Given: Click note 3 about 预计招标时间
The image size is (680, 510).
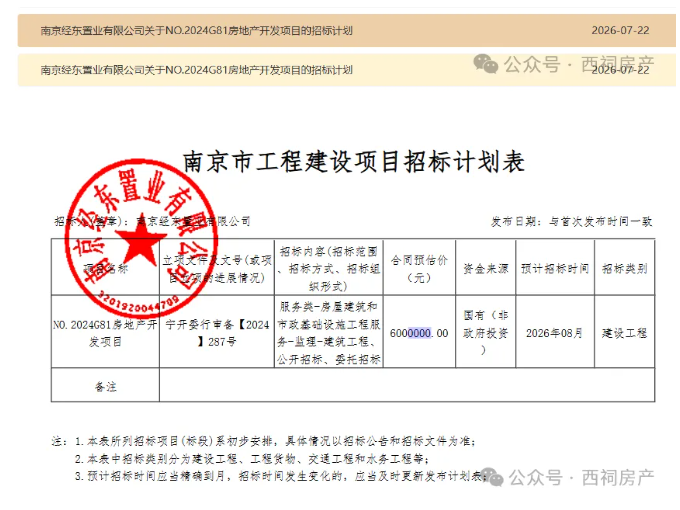Looking at the screenshot, I should pos(281,476).
